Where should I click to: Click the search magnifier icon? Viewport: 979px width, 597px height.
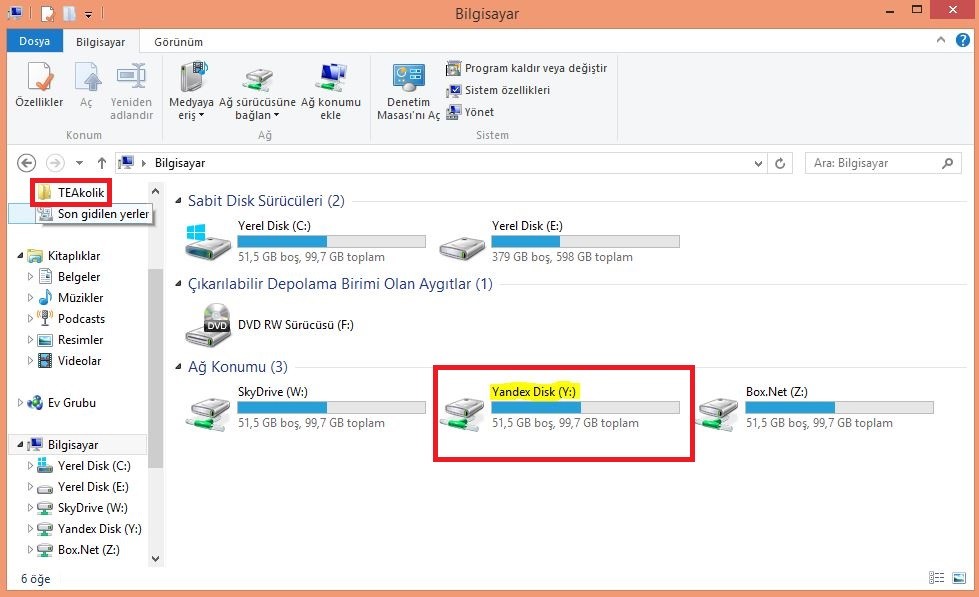948,163
